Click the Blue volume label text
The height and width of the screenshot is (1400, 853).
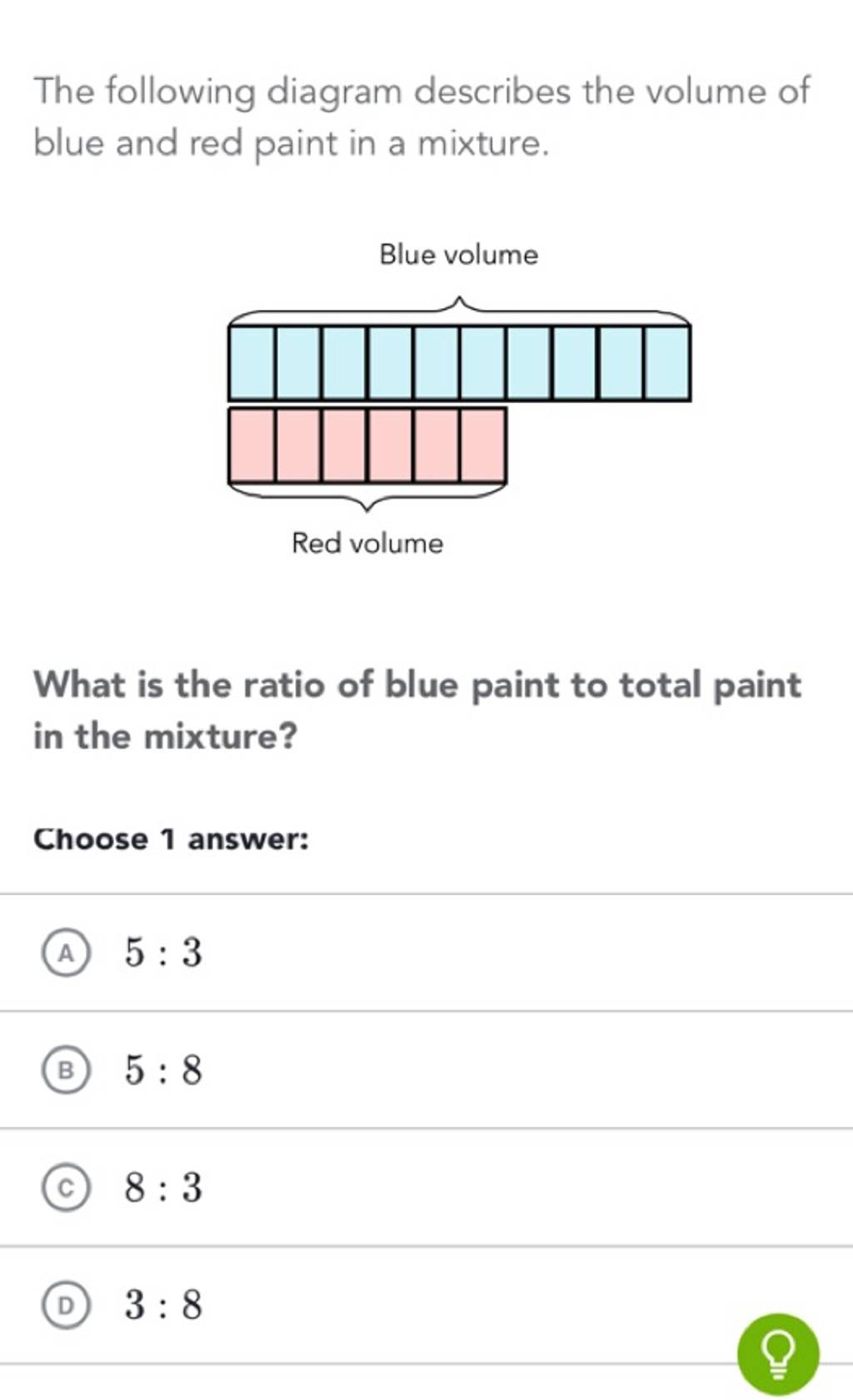click(457, 255)
